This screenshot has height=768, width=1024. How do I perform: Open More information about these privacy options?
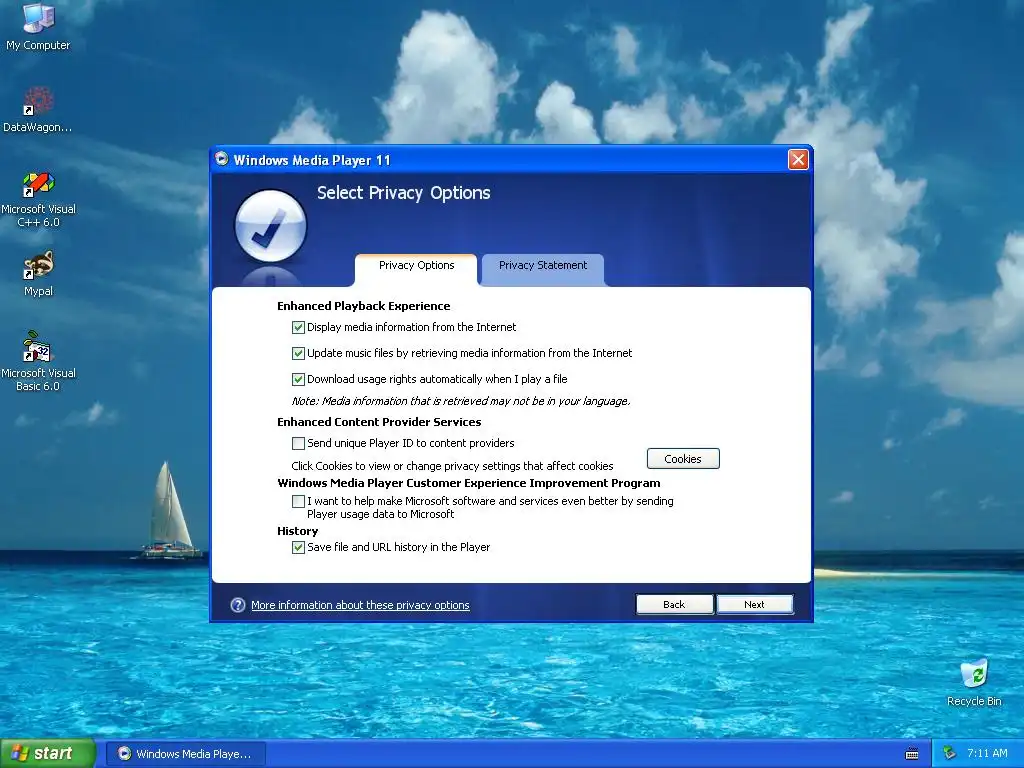tap(360, 605)
